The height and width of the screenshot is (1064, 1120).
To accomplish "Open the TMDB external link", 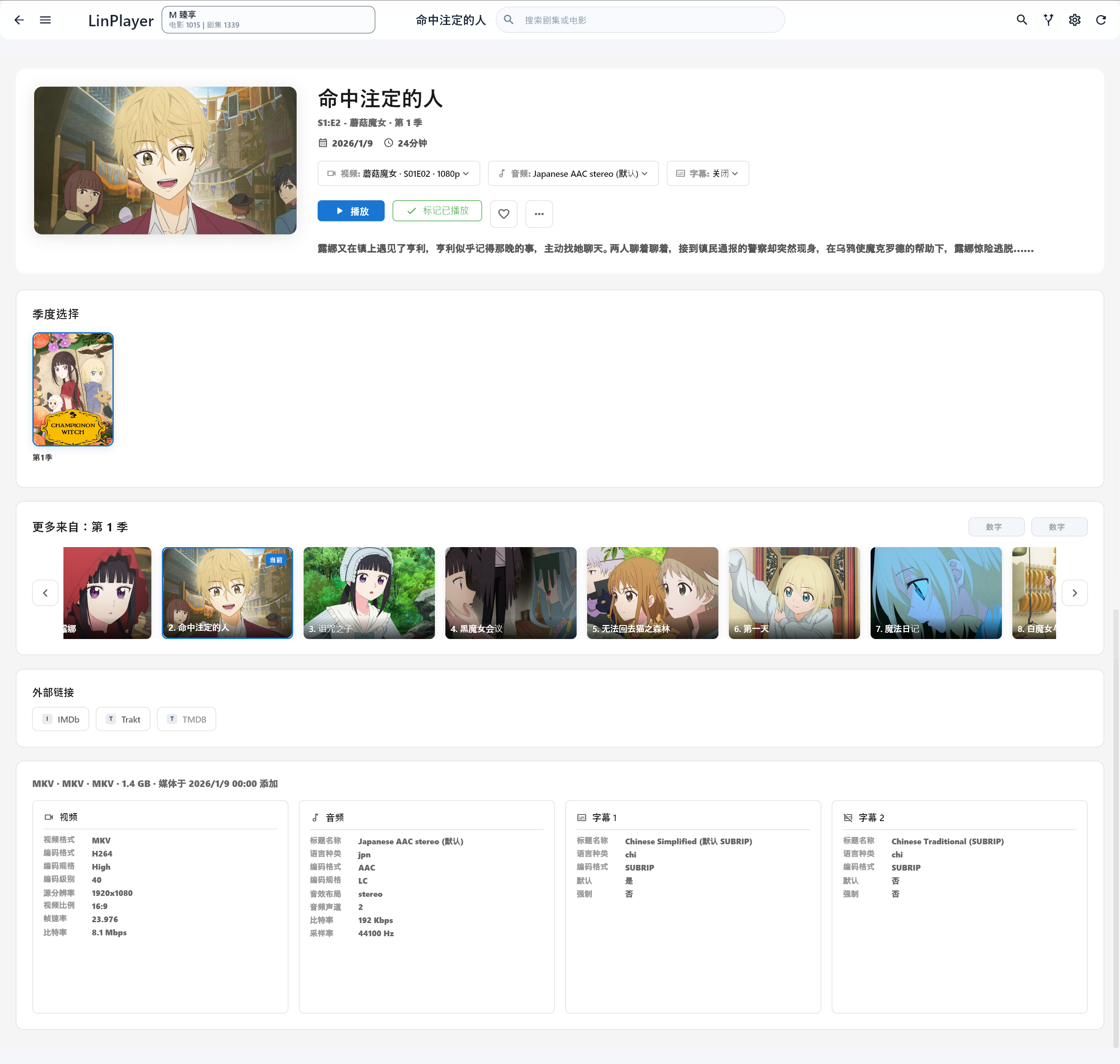I will tap(186, 719).
